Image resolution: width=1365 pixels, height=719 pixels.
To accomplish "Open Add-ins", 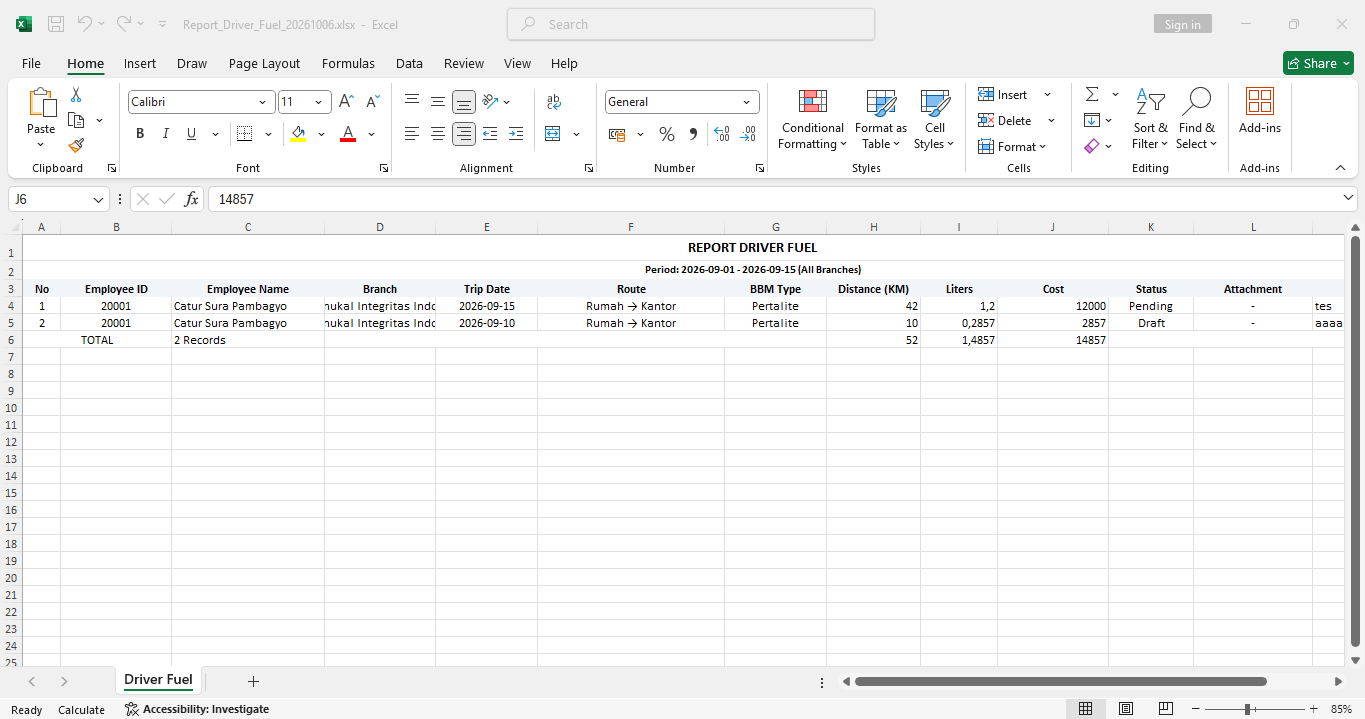I will pos(1259,111).
